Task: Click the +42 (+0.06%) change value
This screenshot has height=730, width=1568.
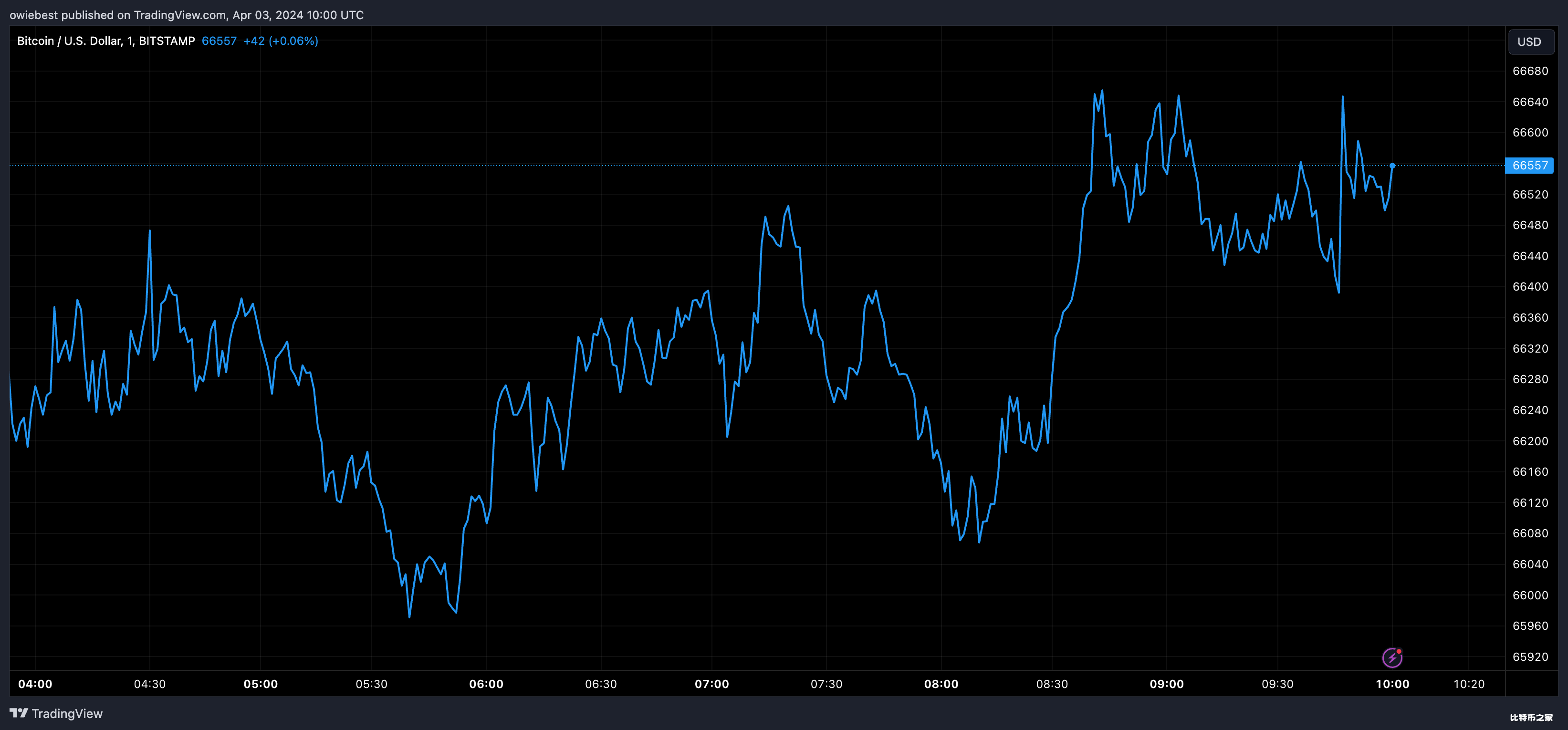Action: pyautogui.click(x=281, y=41)
